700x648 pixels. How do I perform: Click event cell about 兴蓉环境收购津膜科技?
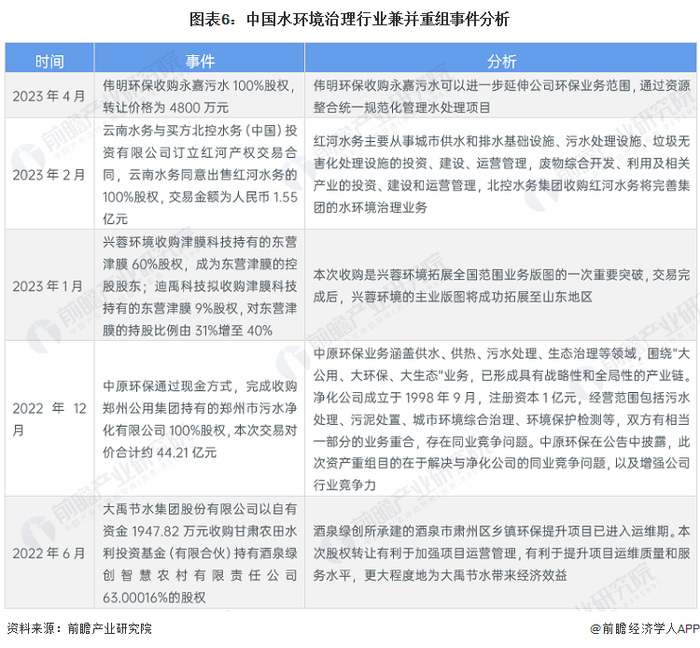[200, 286]
